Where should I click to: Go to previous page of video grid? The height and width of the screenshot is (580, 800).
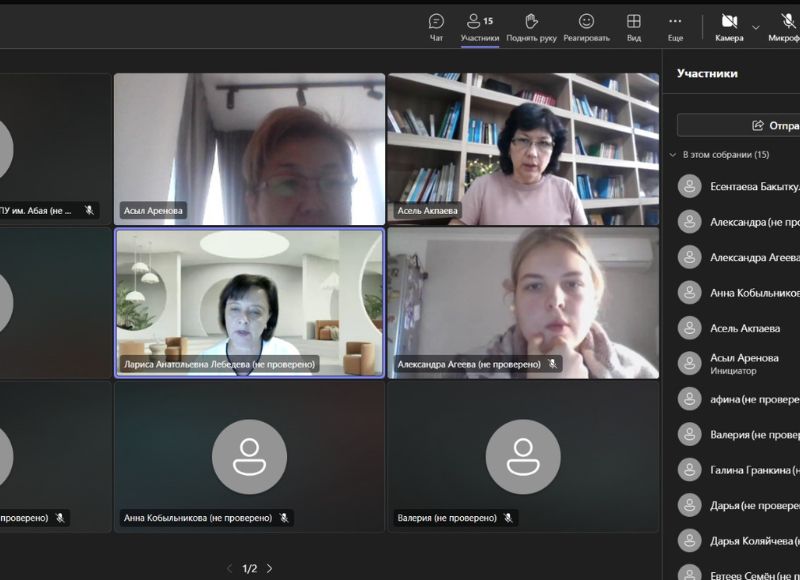coord(229,568)
